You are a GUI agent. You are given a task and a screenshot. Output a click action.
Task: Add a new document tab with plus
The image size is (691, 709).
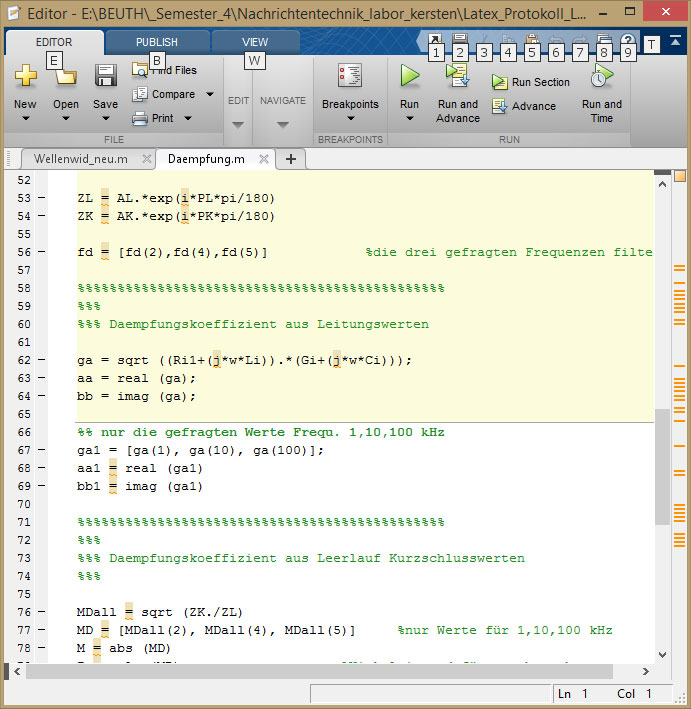(291, 159)
